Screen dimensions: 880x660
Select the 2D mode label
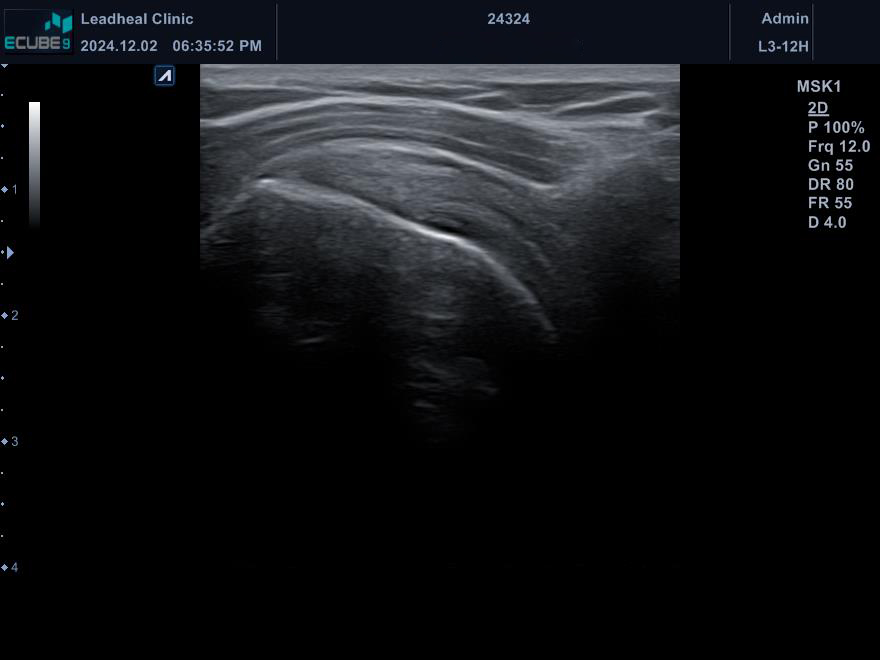pos(818,108)
